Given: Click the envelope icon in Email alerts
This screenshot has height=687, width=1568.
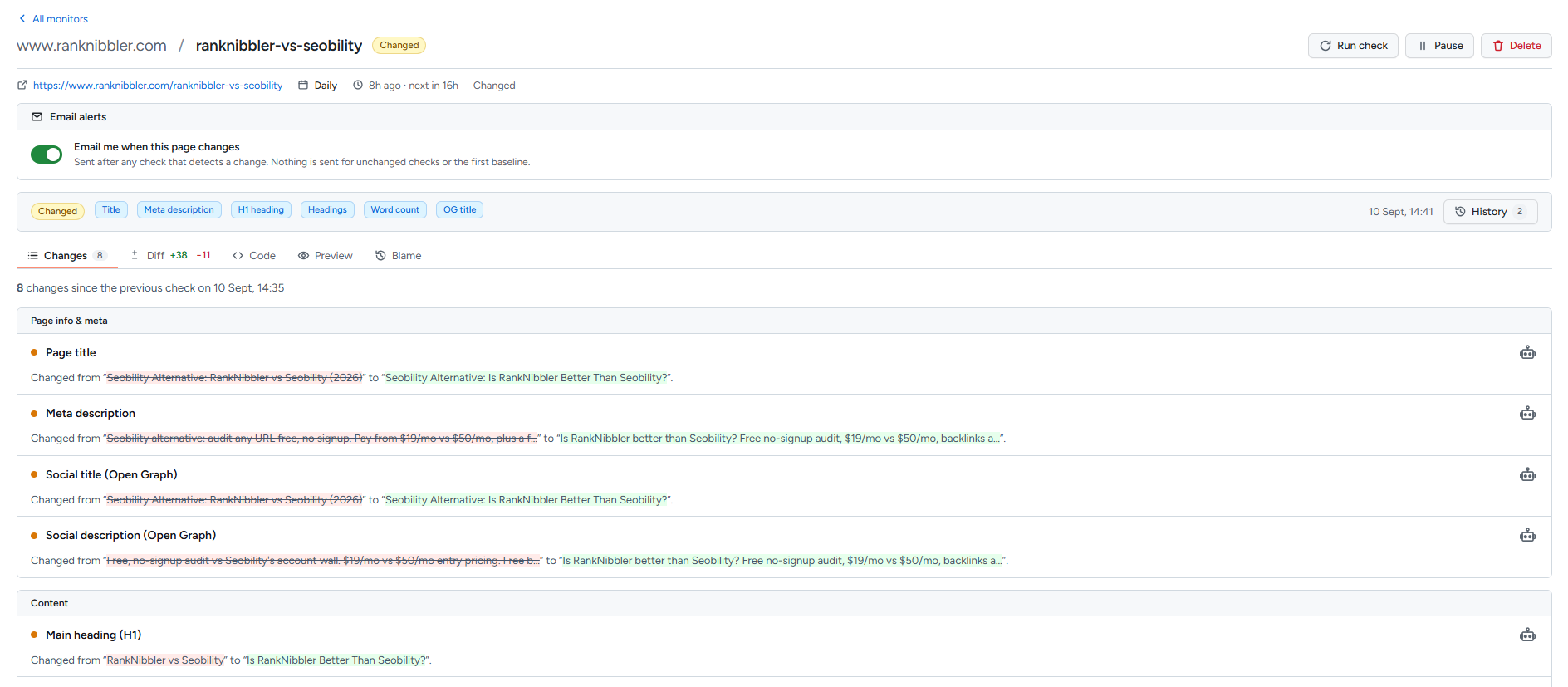Looking at the screenshot, I should point(37,117).
